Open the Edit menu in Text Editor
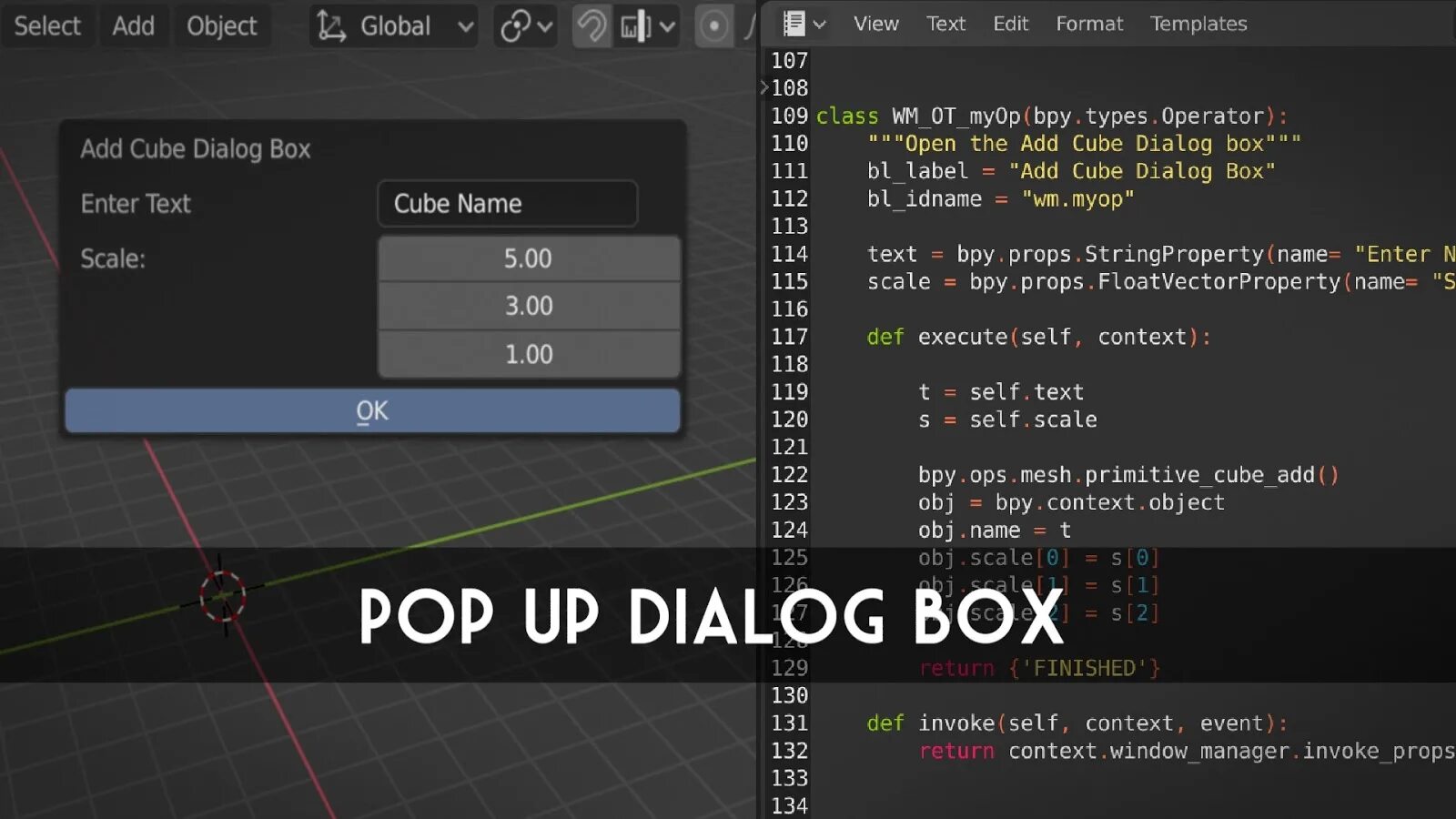The height and width of the screenshot is (819, 1456). [x=1010, y=24]
